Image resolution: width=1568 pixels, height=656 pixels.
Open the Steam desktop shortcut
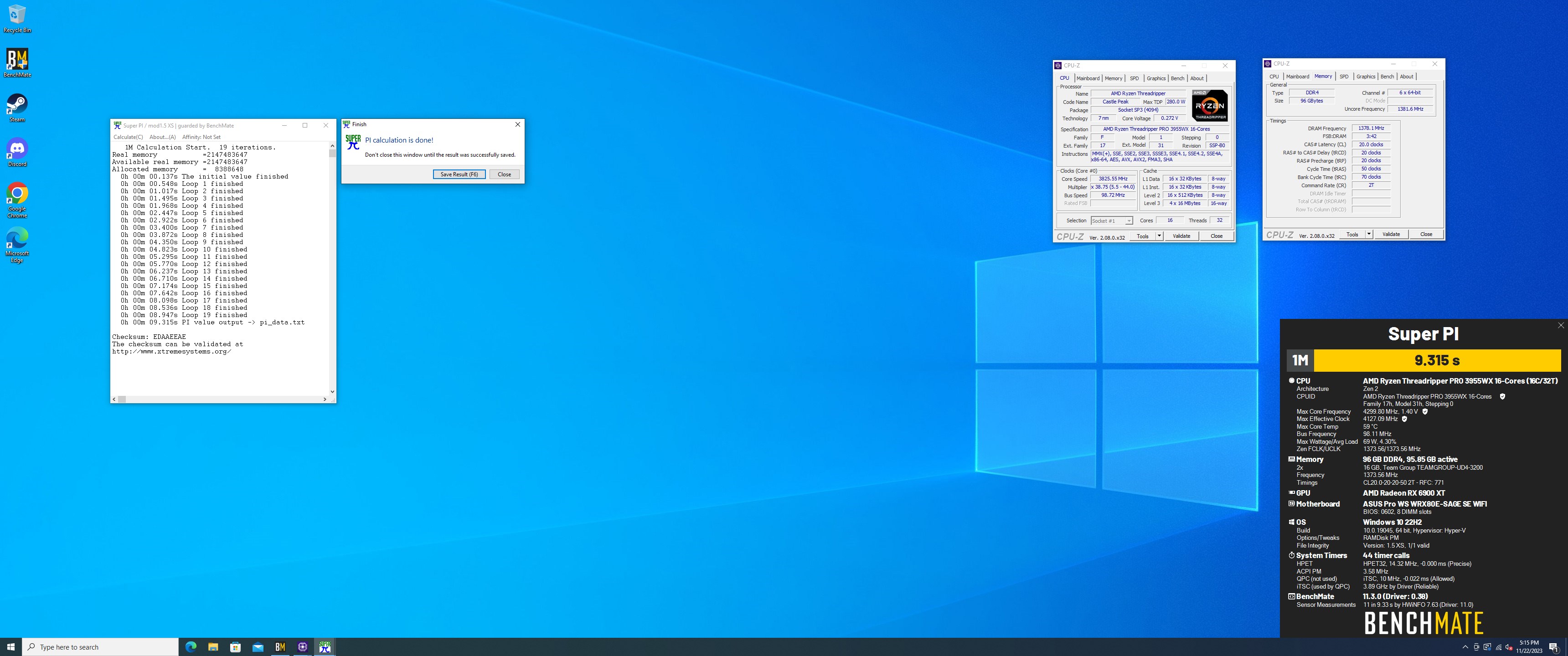17,108
